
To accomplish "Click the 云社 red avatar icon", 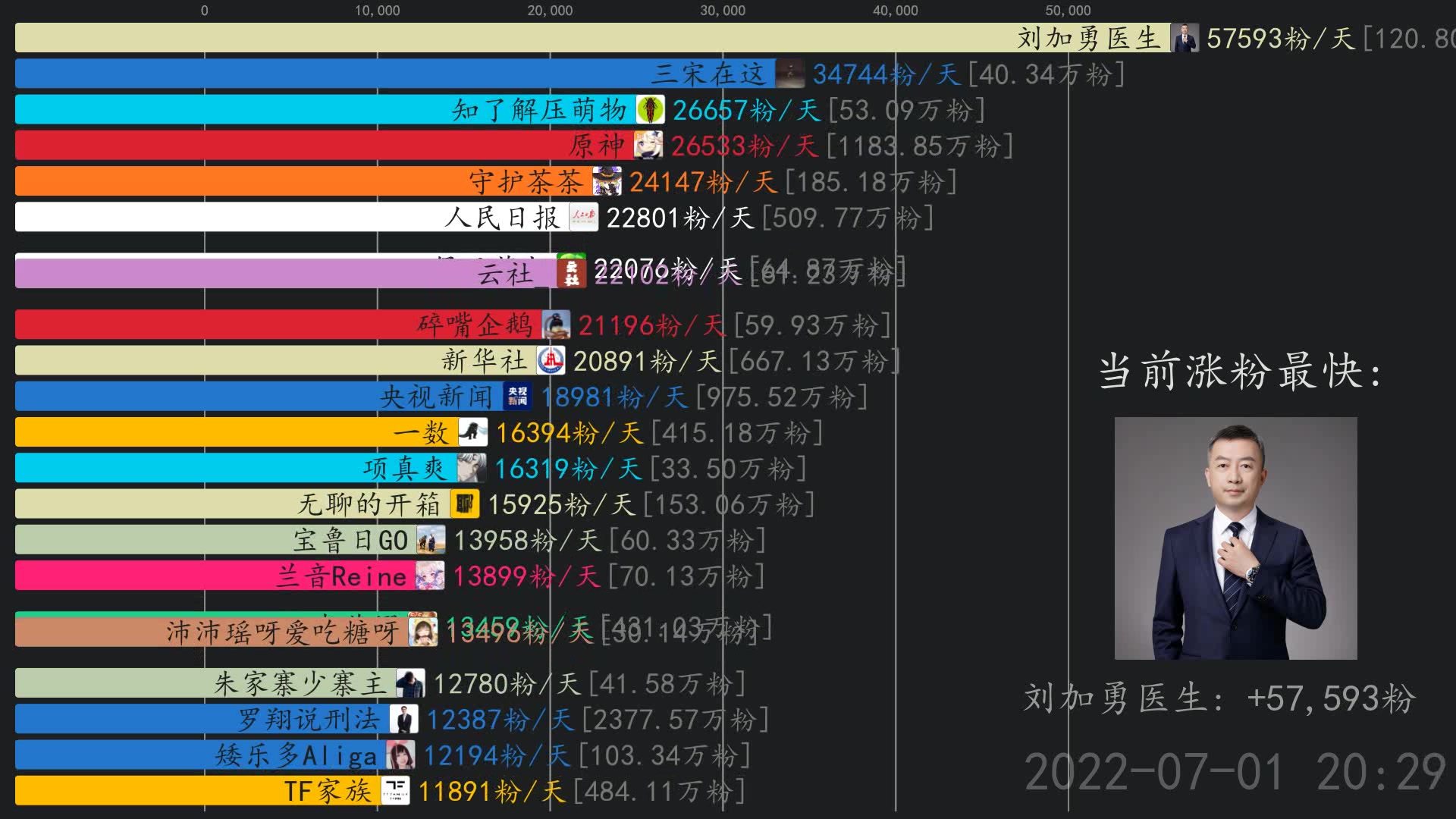I will pos(572,274).
